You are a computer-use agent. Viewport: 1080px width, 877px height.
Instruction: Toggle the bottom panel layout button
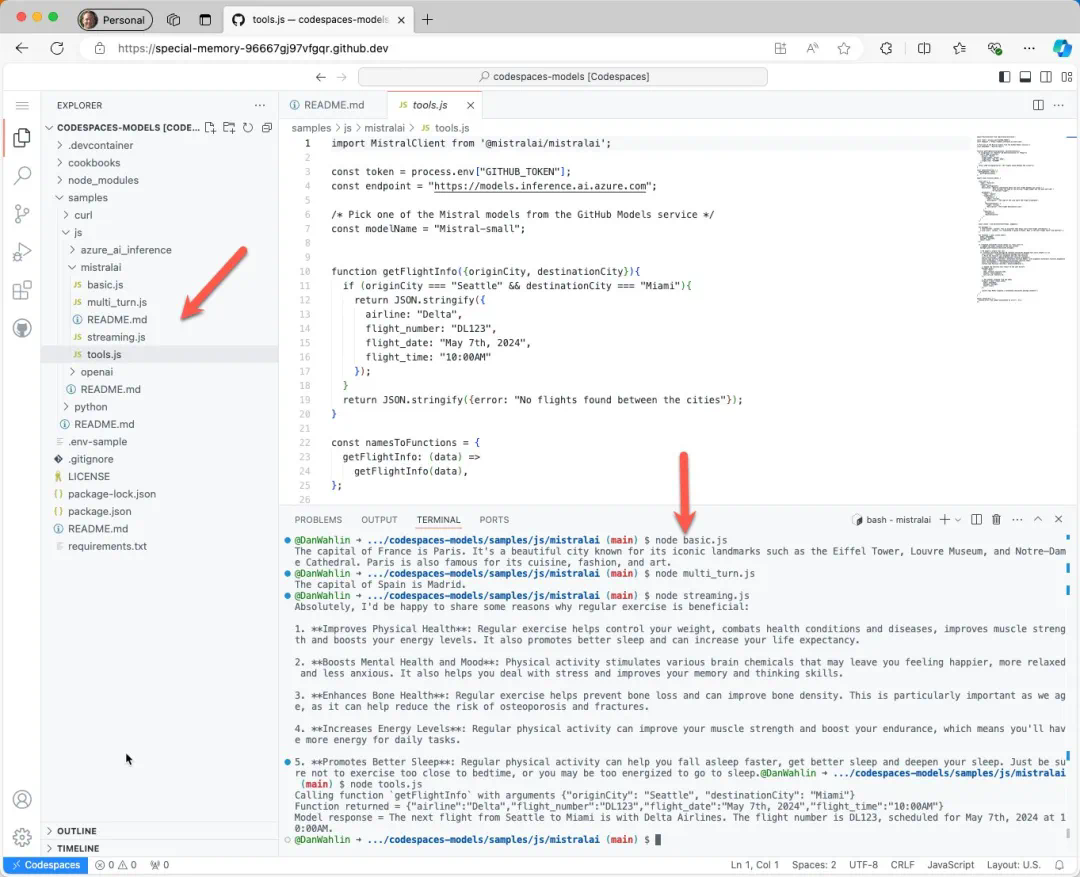[x=1025, y=77]
